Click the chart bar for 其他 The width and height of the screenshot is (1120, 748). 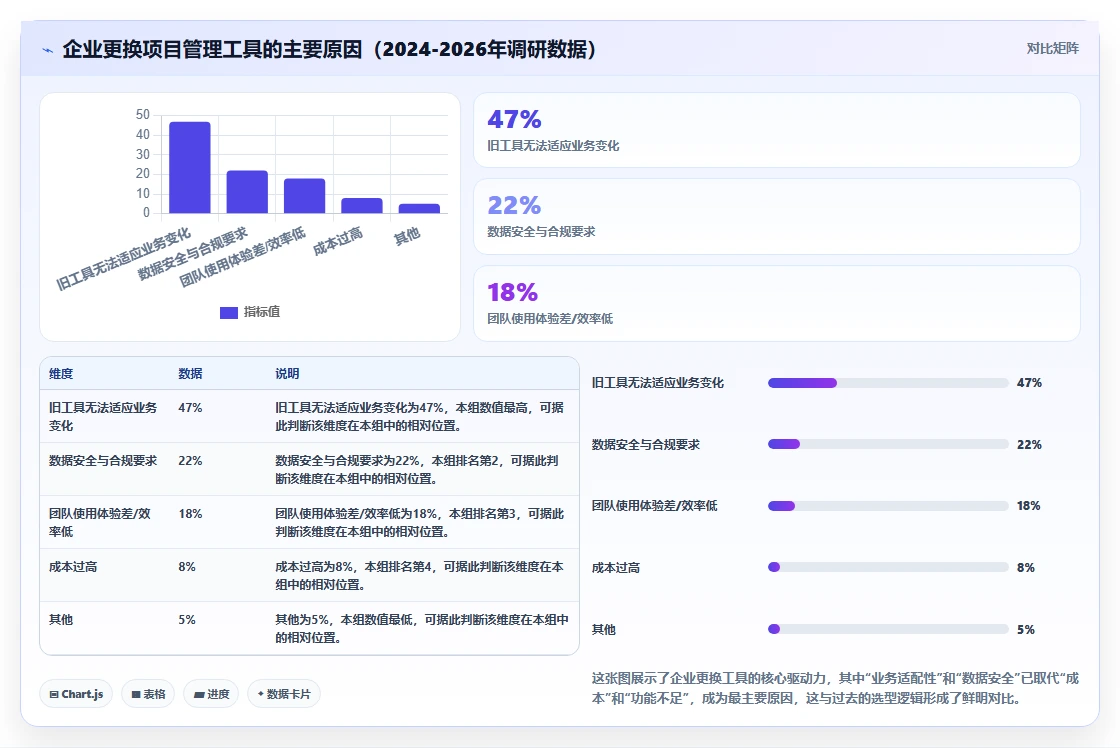(x=419, y=208)
